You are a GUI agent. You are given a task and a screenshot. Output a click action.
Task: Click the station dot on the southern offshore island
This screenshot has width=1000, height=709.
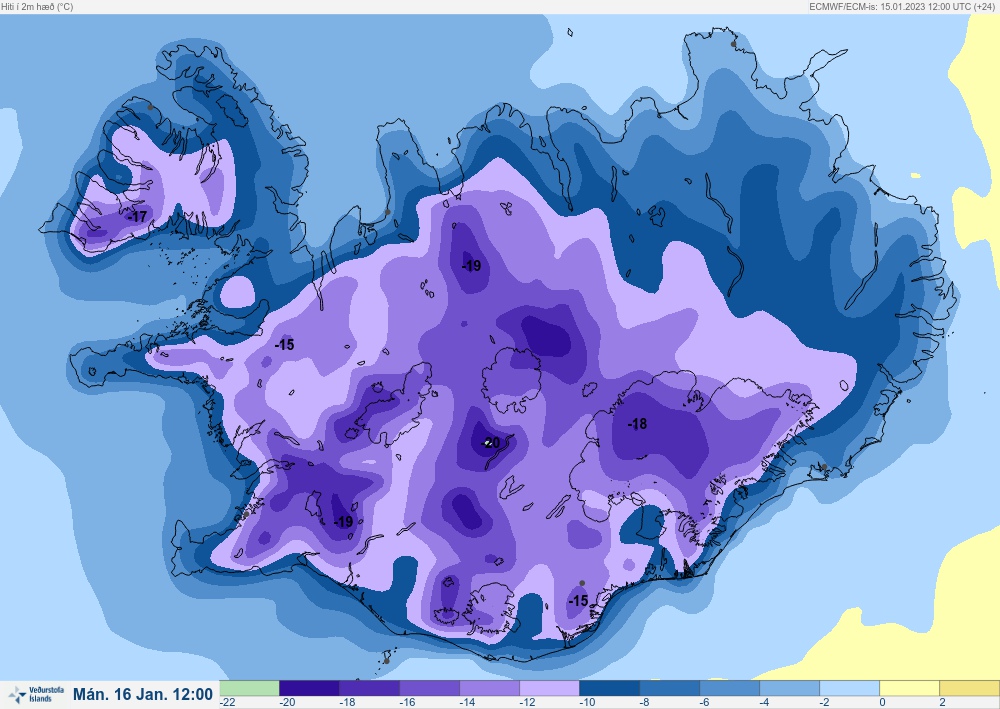386,661
